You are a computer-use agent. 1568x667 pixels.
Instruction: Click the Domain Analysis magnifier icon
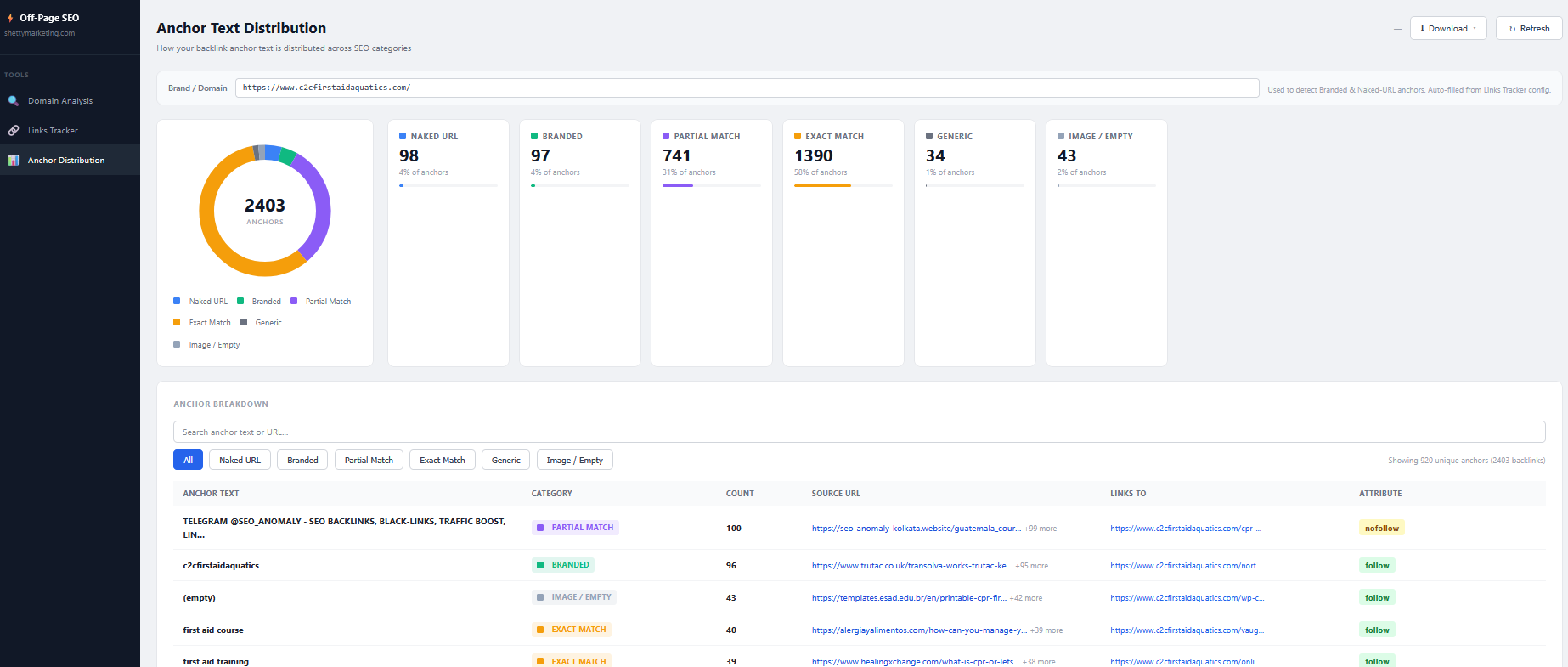point(14,101)
